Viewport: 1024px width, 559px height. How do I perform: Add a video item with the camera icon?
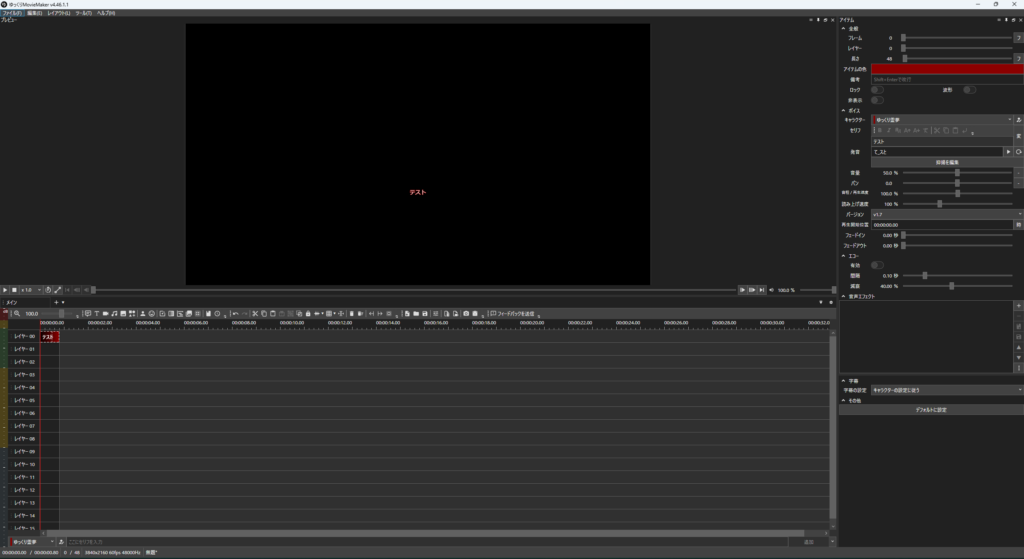105,313
